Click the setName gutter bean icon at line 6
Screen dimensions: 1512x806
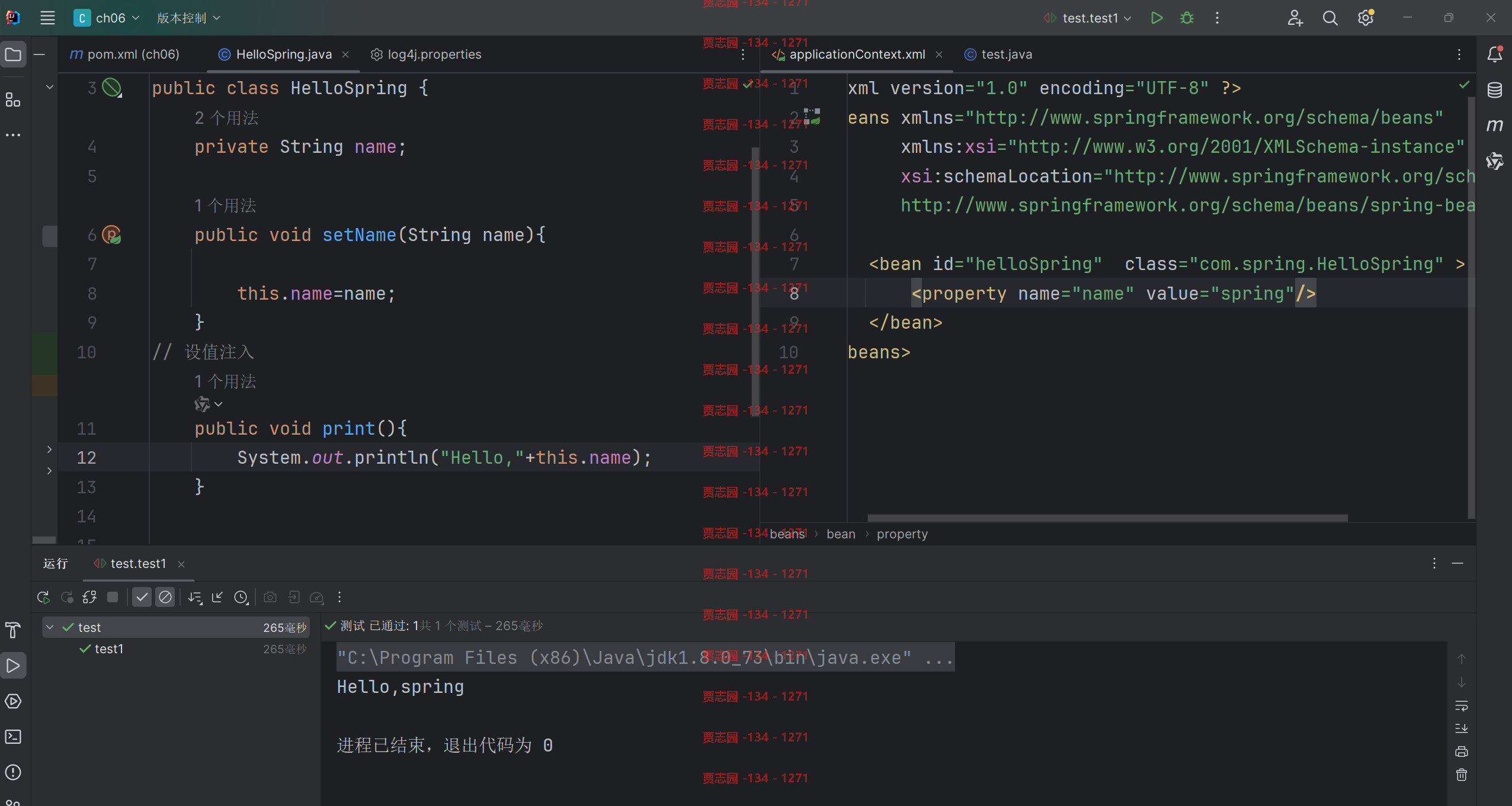point(111,235)
